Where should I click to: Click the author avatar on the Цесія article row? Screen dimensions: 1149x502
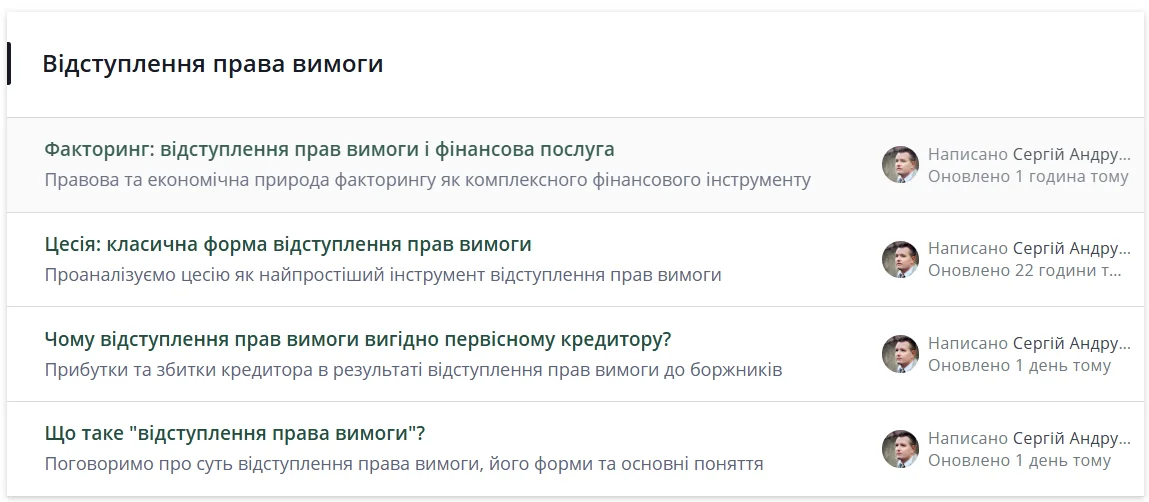pyautogui.click(x=900, y=260)
